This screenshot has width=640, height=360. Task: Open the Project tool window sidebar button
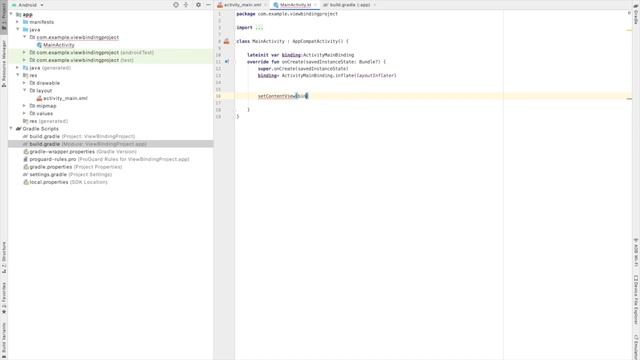point(4,16)
